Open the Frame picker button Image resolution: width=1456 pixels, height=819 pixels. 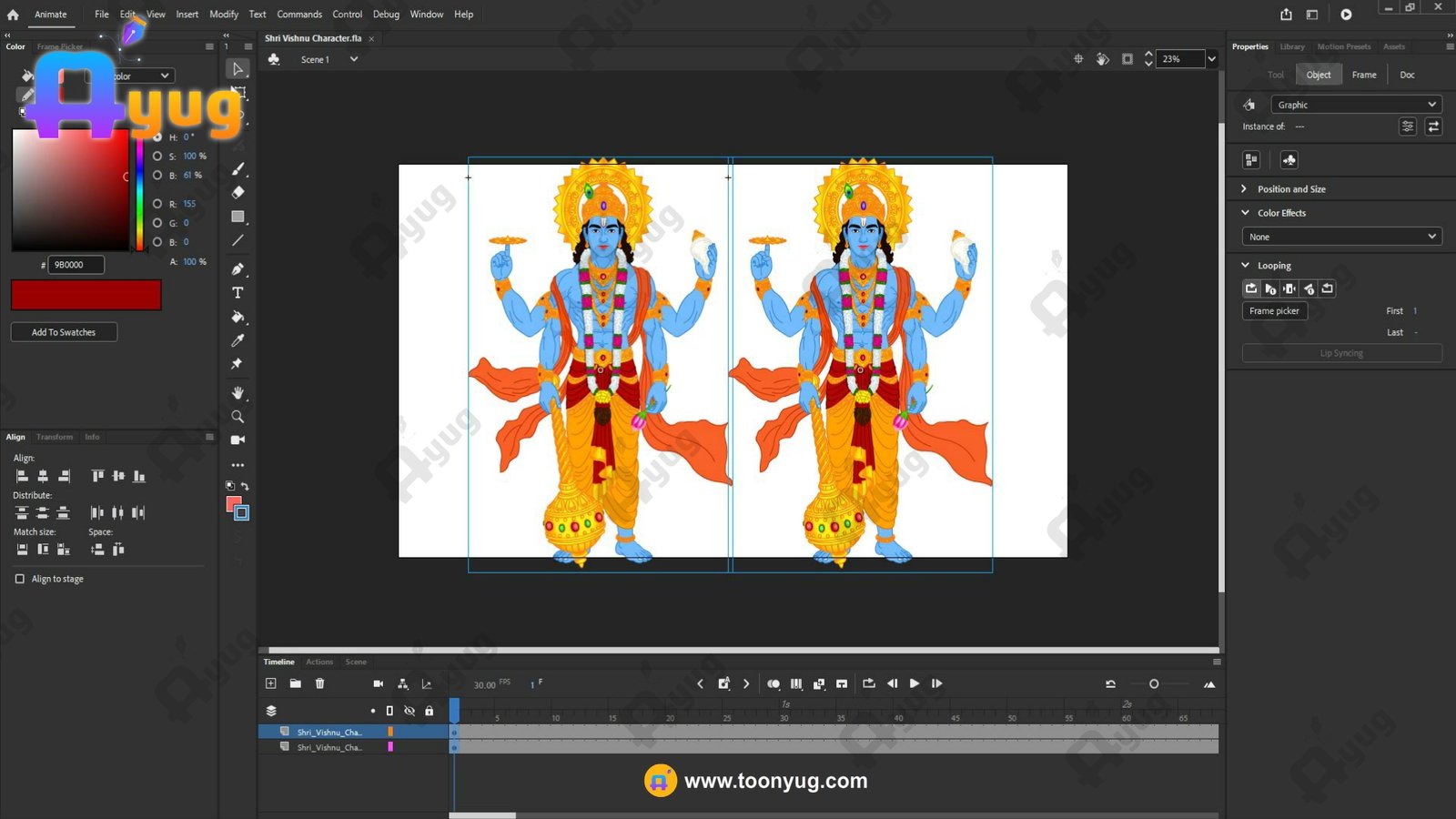1274,311
